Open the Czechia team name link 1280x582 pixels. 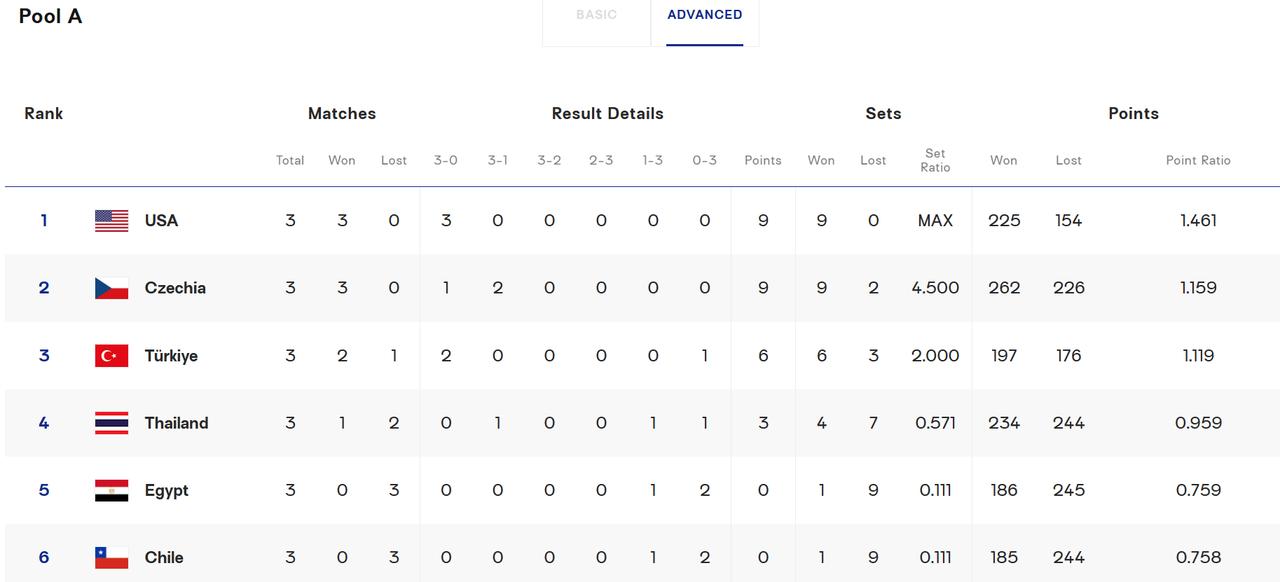[175, 288]
